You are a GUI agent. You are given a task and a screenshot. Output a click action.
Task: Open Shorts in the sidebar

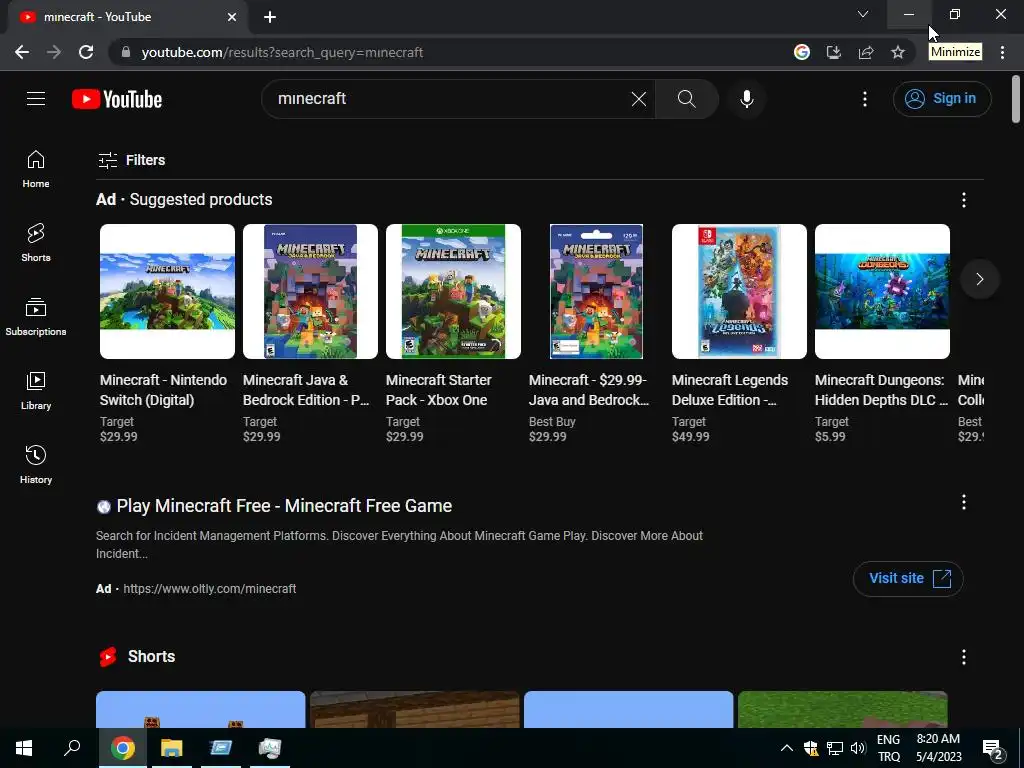tap(36, 243)
